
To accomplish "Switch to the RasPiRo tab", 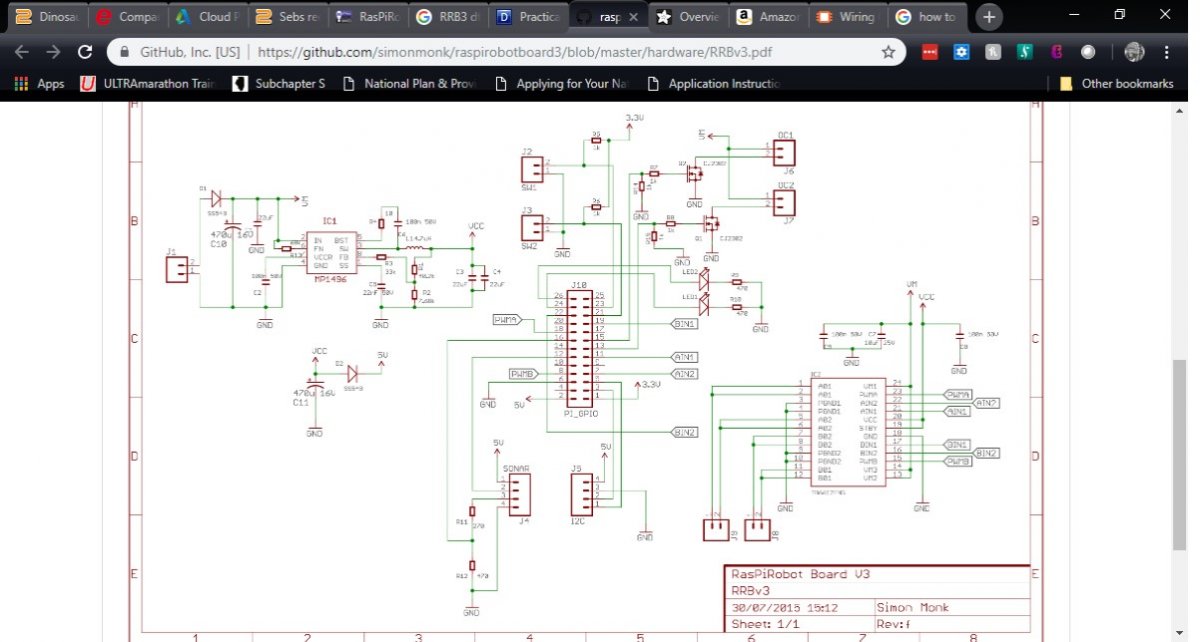I will [x=369, y=17].
